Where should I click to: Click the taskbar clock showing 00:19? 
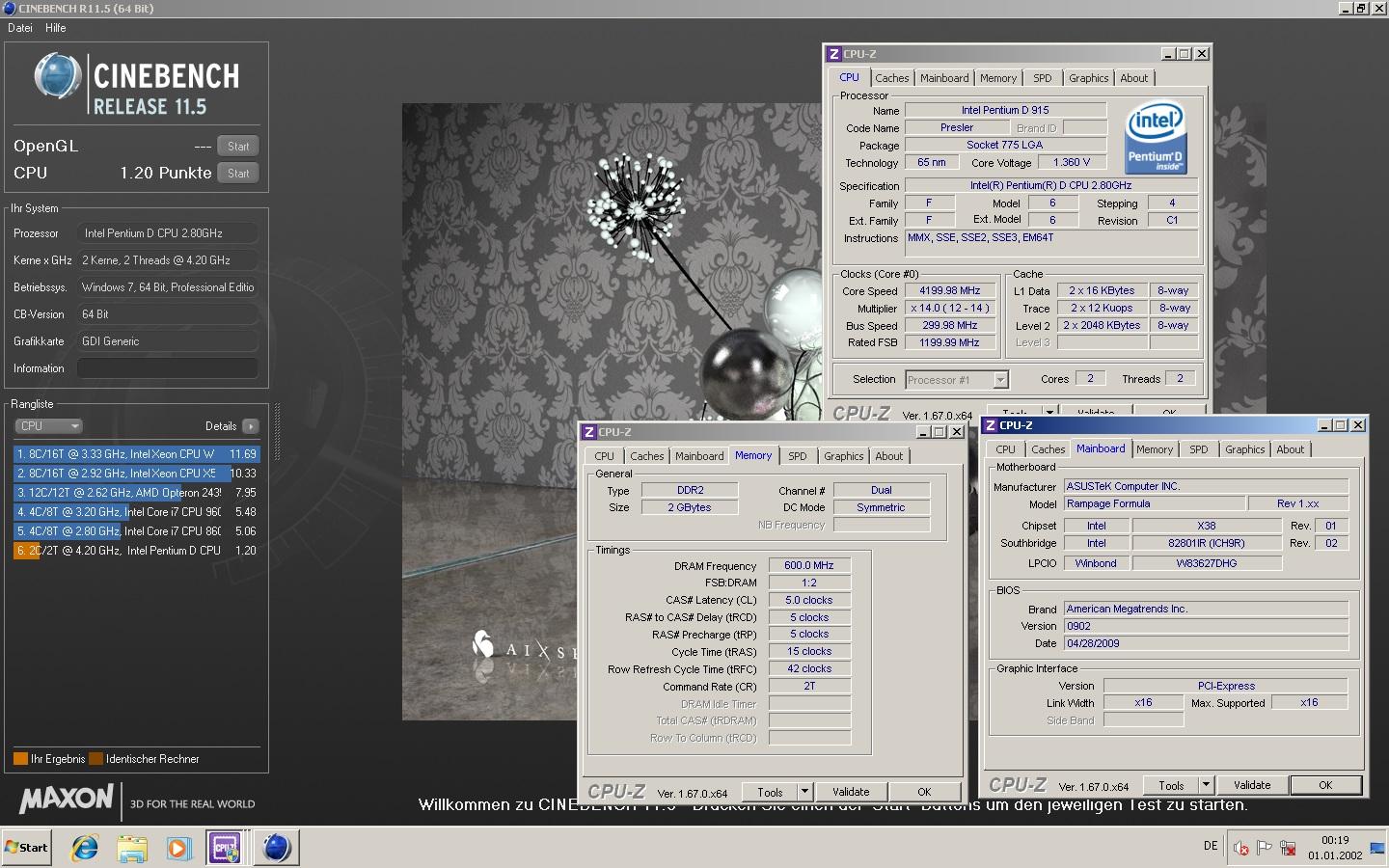click(1335, 848)
